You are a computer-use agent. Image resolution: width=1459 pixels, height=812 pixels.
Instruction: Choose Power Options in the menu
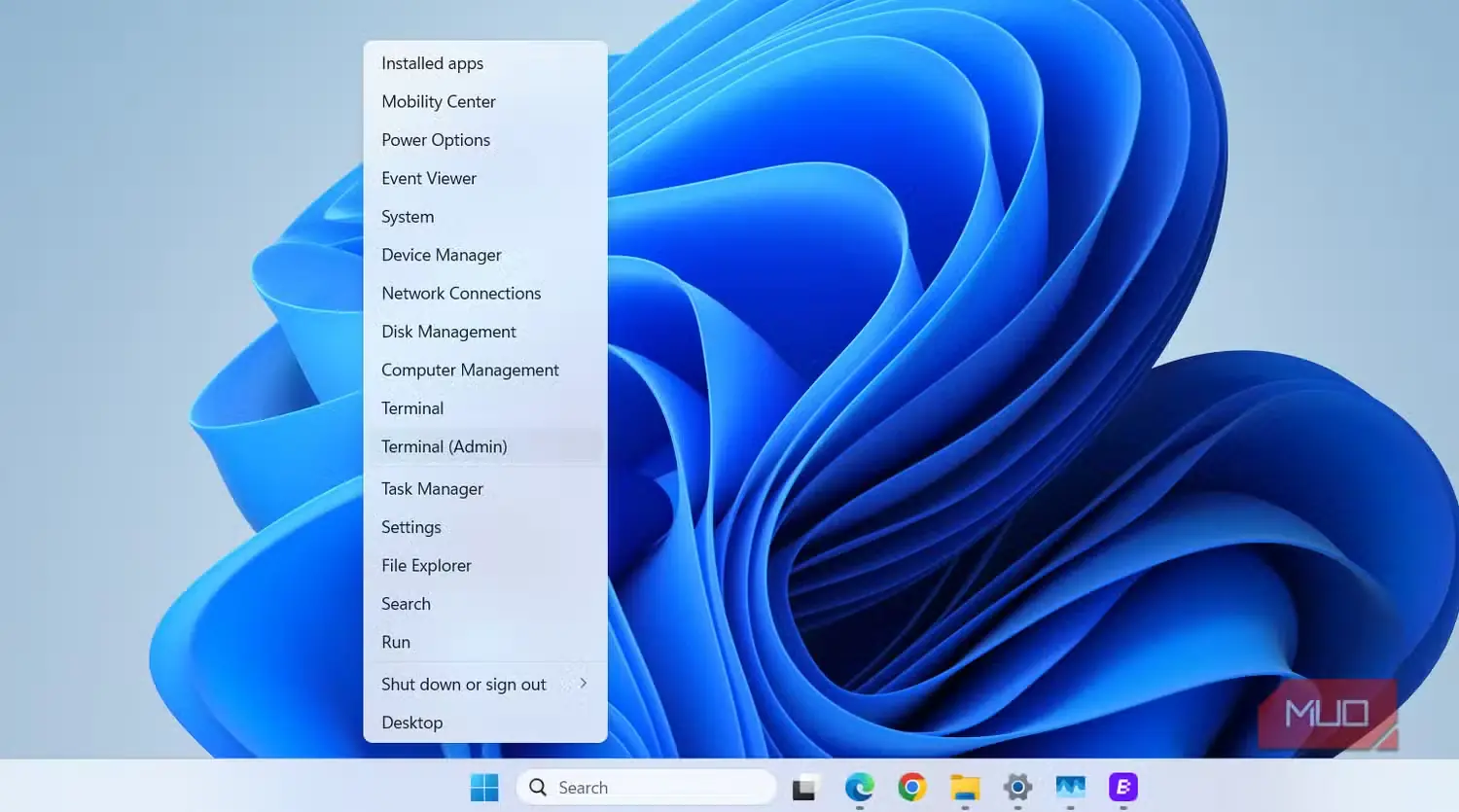coord(485,140)
